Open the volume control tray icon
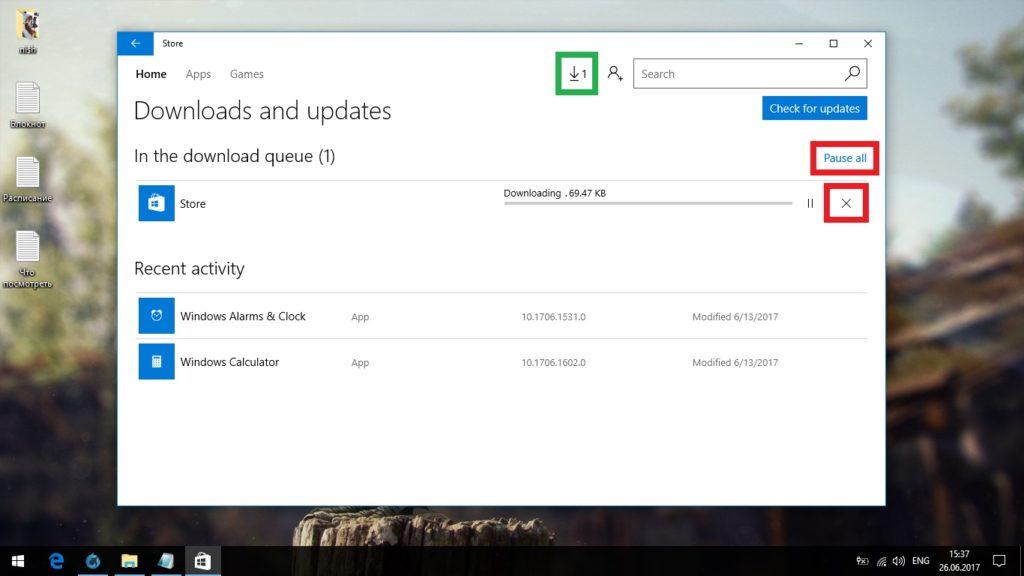 tap(899, 561)
